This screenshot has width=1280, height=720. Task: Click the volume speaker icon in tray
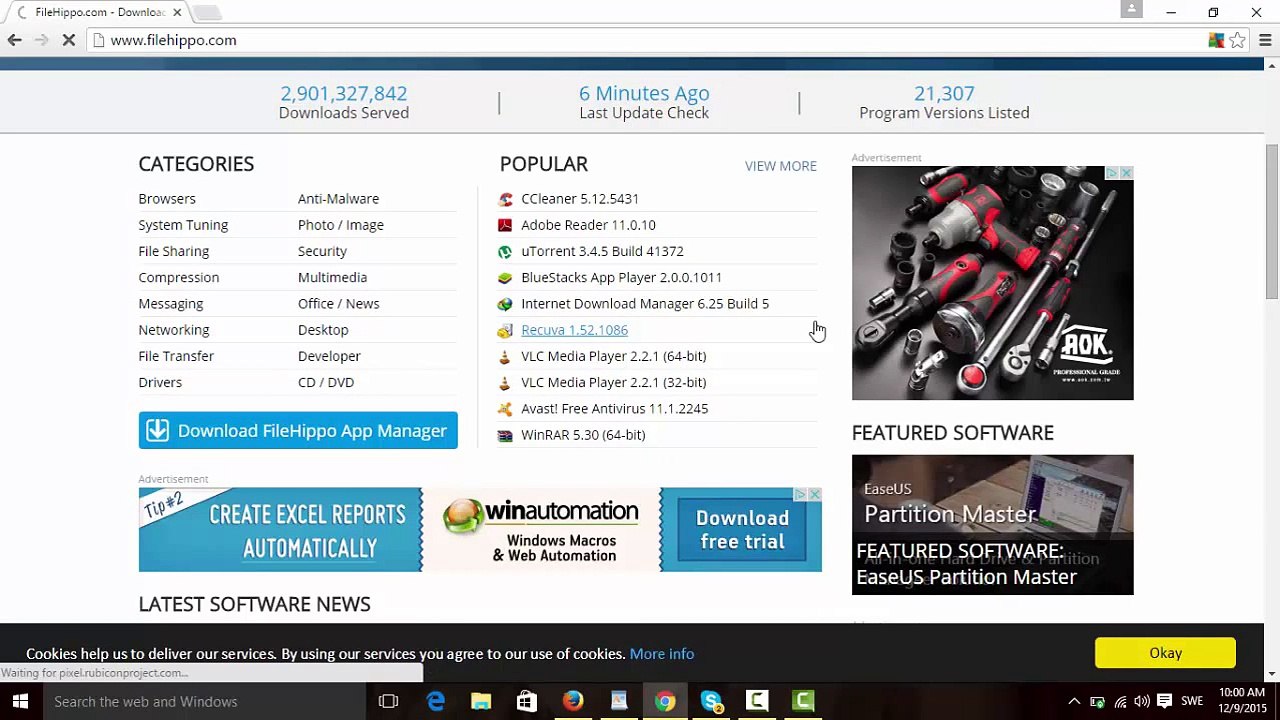click(1141, 701)
